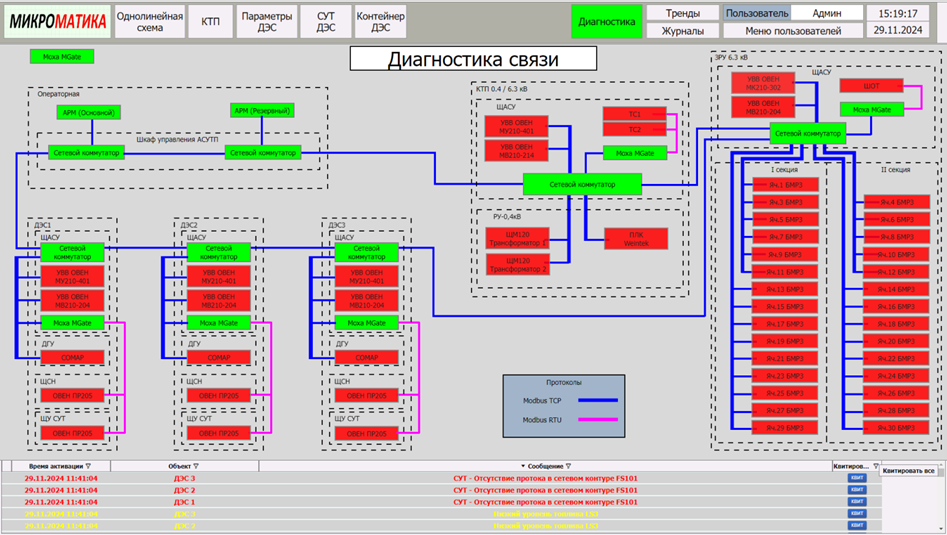Open the Тренды page

coord(682,13)
